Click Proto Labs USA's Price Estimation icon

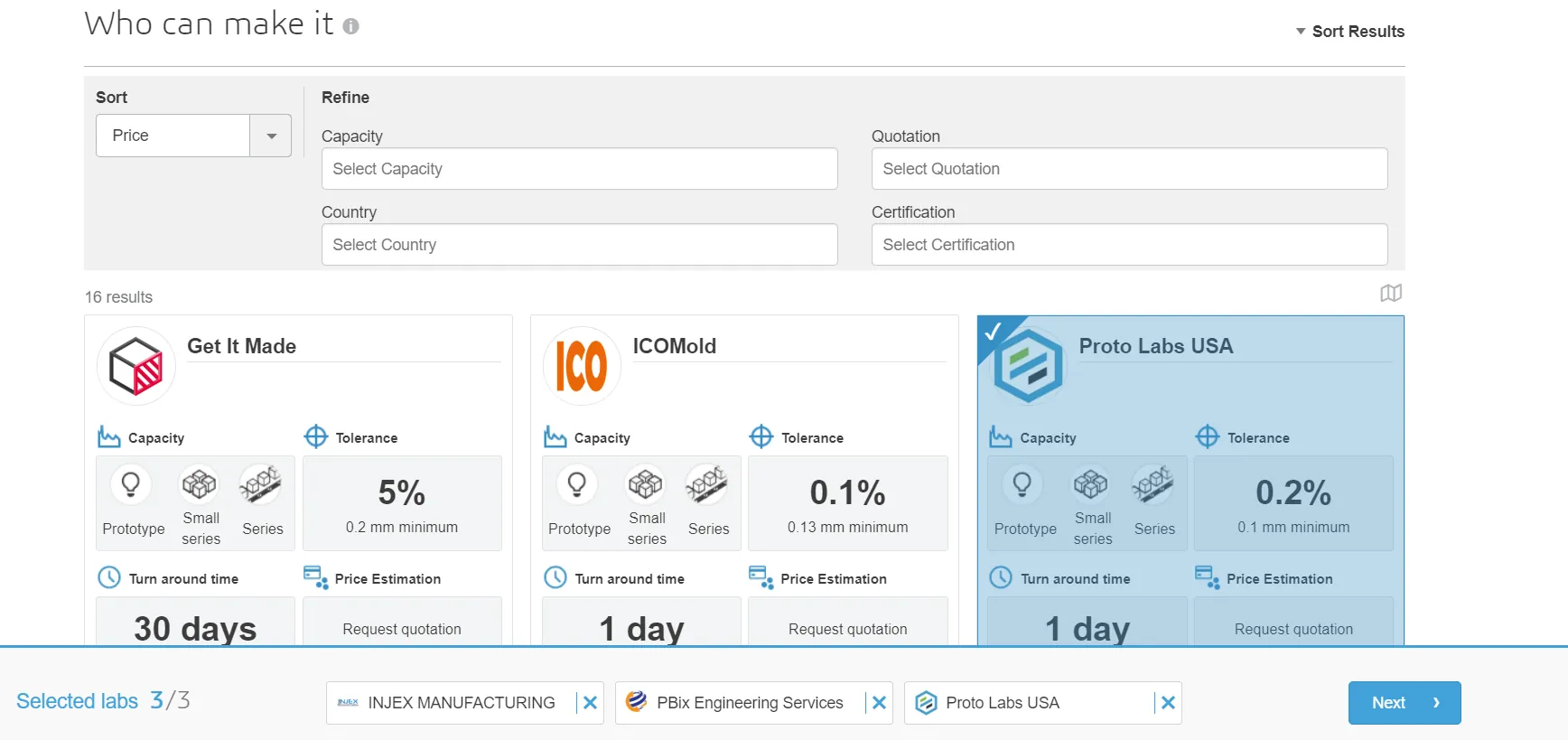(x=1208, y=577)
